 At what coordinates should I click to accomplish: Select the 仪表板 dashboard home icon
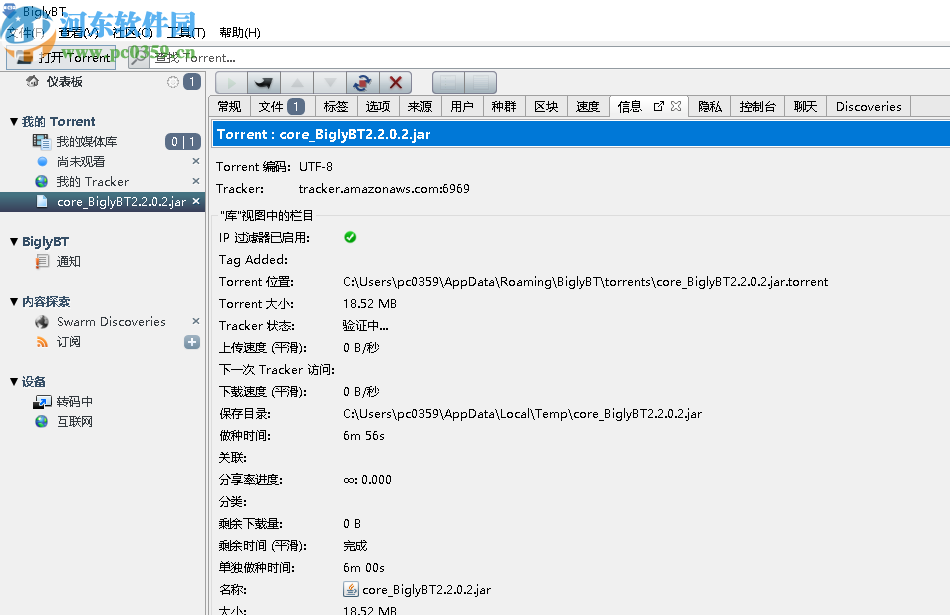click(32, 81)
